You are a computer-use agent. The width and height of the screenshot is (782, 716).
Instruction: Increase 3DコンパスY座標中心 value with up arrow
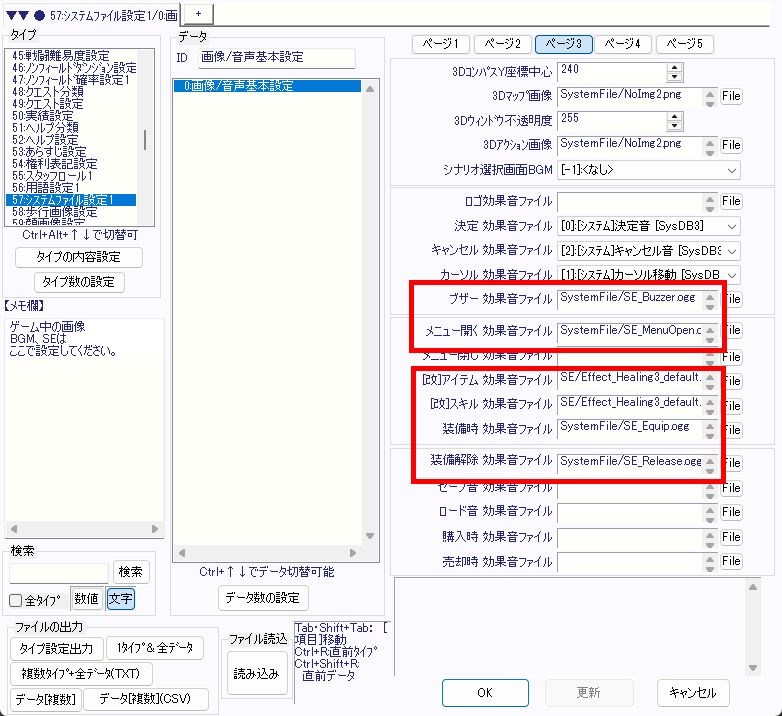[x=674, y=67]
